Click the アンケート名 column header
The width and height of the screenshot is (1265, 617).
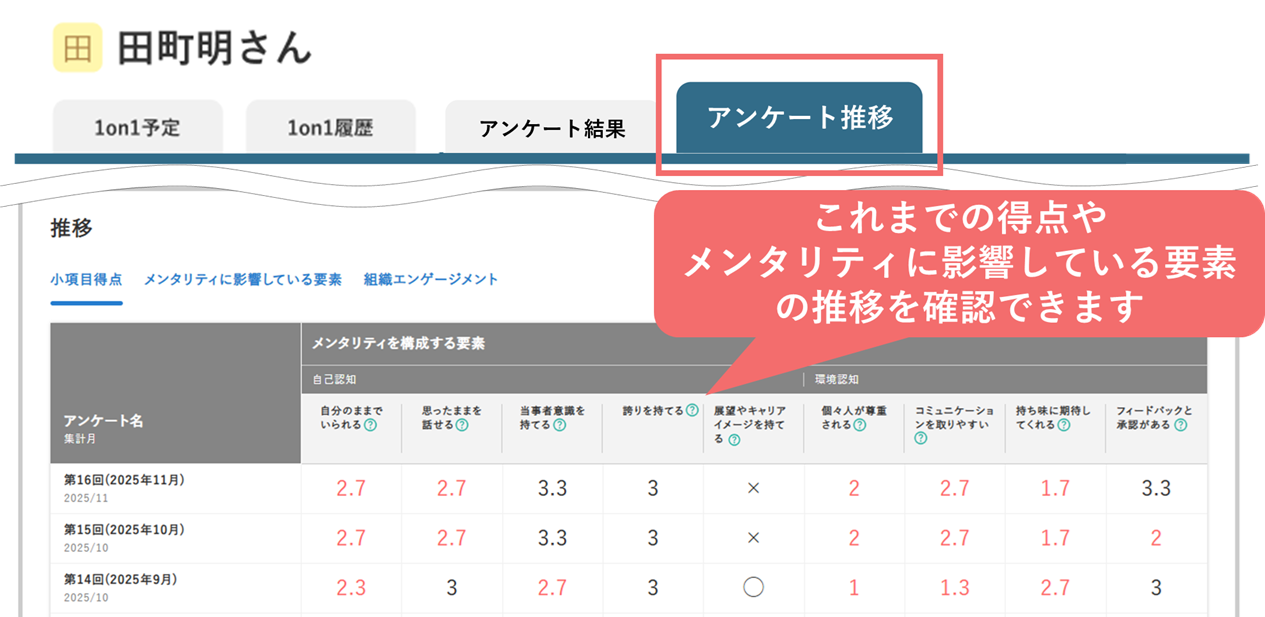tap(103, 421)
